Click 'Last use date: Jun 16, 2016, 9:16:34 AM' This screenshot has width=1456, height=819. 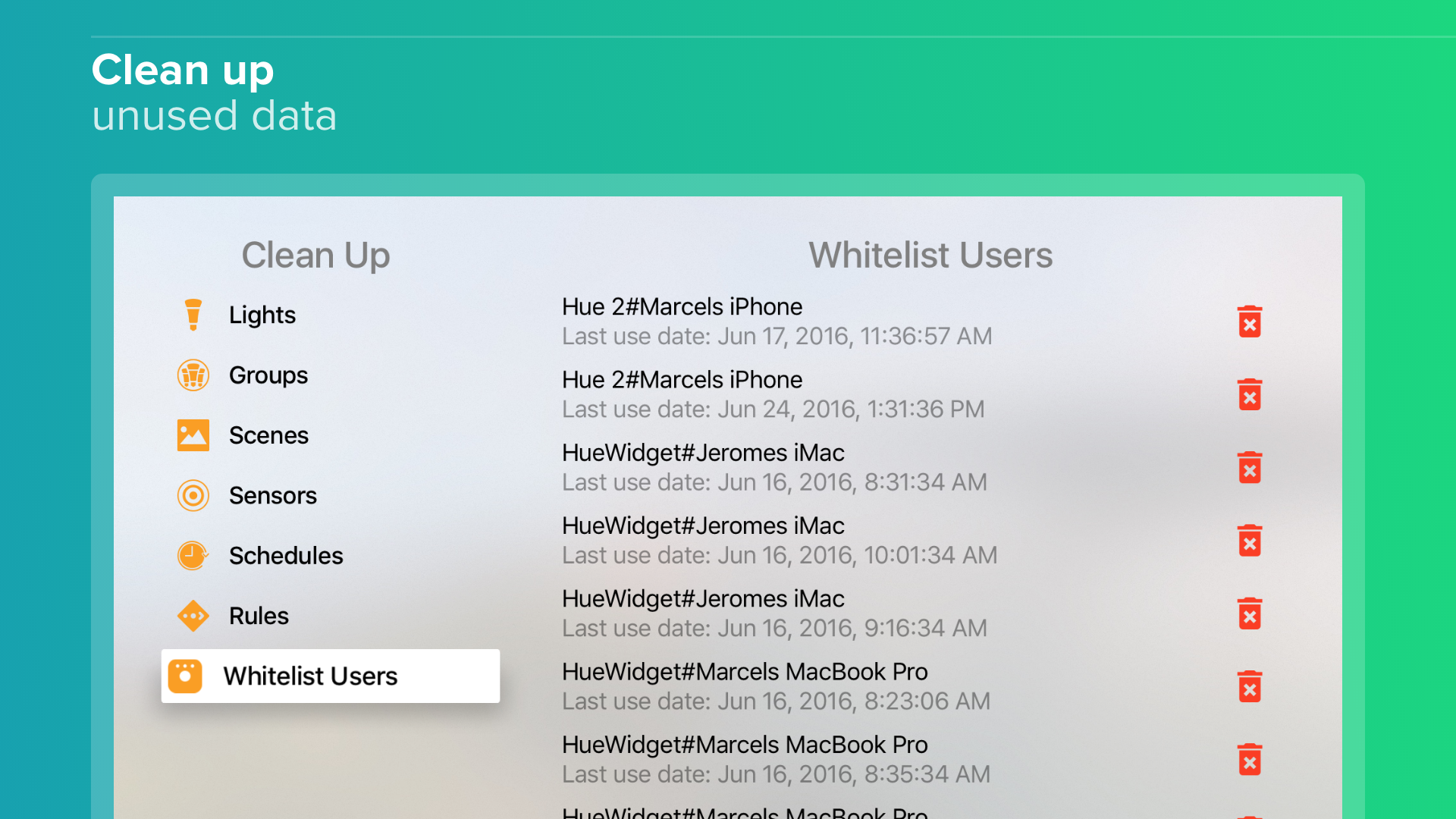click(774, 628)
